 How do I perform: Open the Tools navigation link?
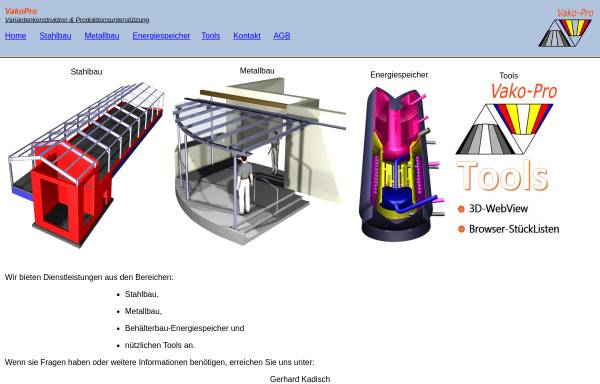click(211, 36)
